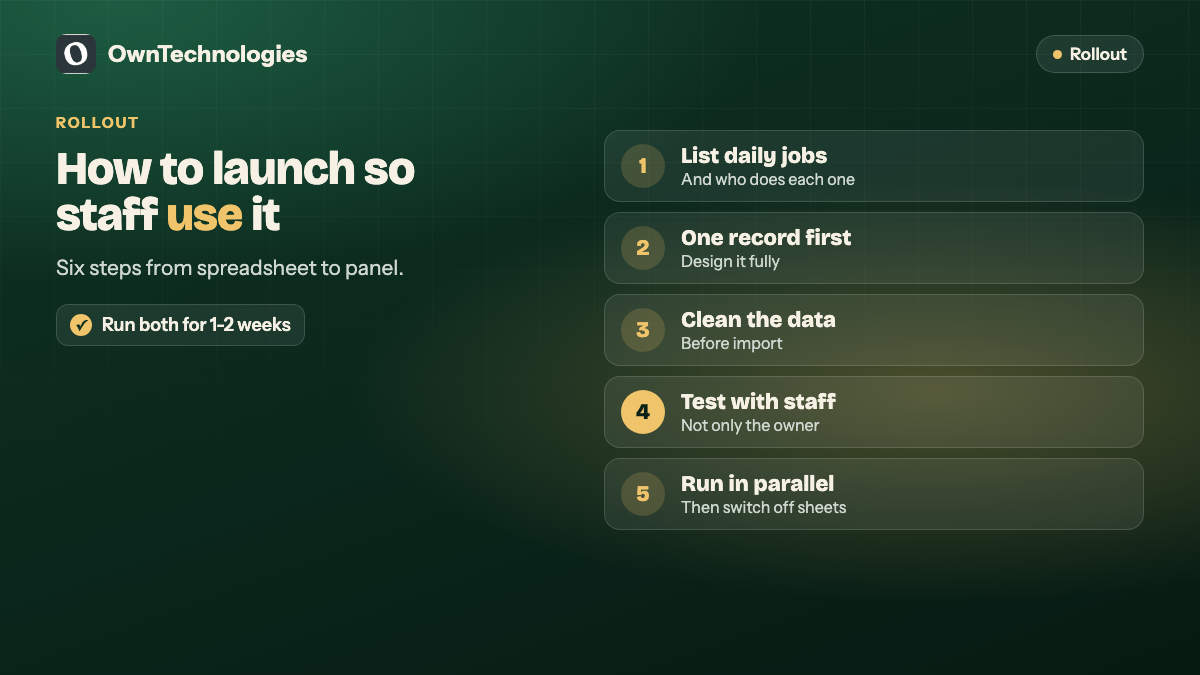This screenshot has width=1200, height=675.
Task: Click the 'Run both for 1-2 weeks' chip
Action: tap(180, 325)
